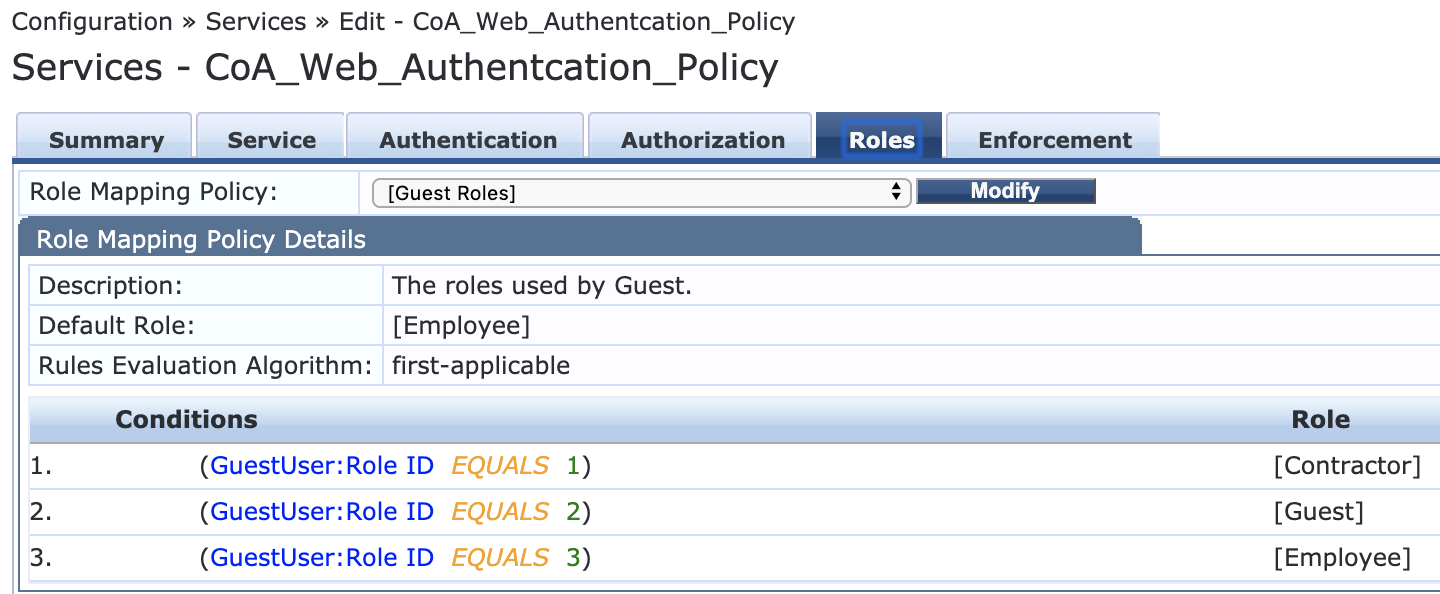Screen dimensions: 1440x594
Task: Select the Authorization tab
Action: tap(703, 140)
